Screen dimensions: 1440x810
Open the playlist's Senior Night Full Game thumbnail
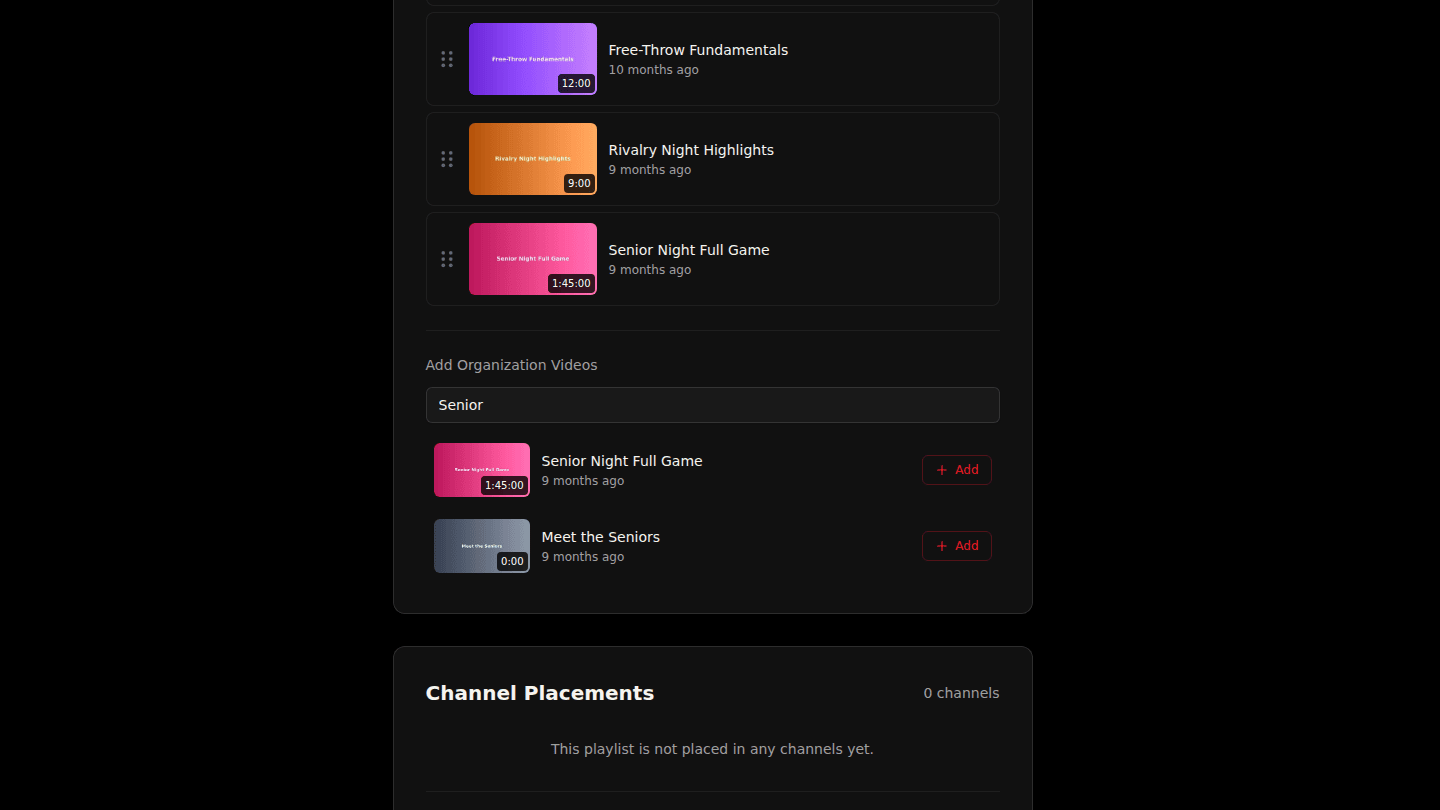point(533,259)
